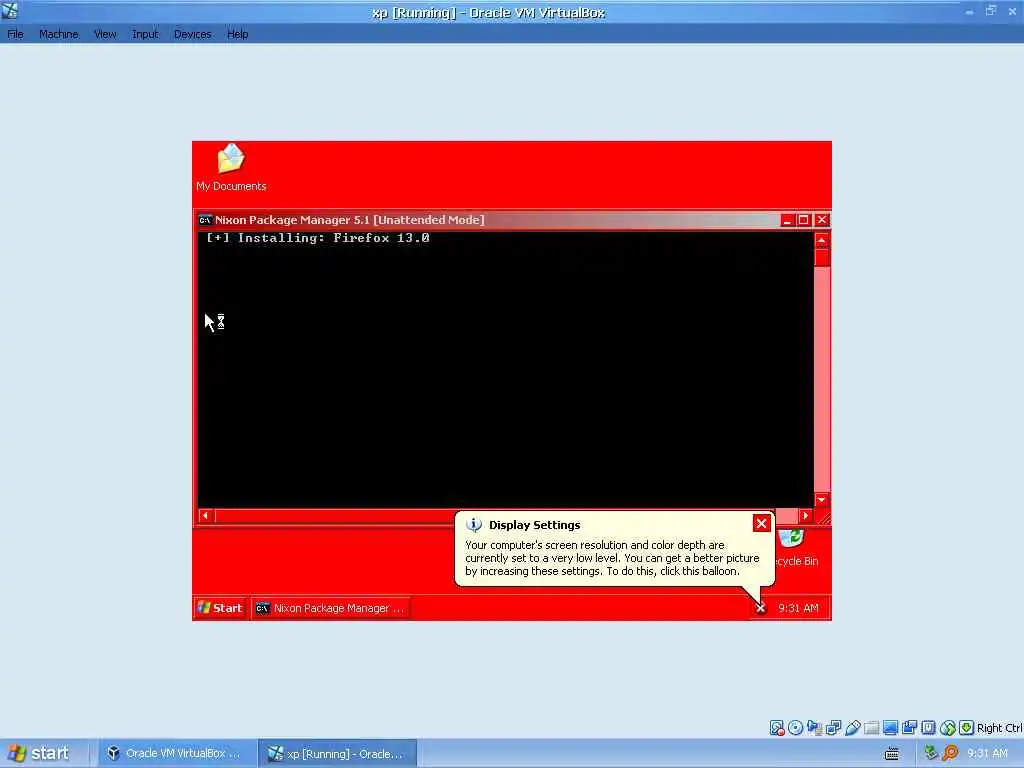Viewport: 1024px width, 768px height.
Task: Open the Help menu
Action: [238, 34]
